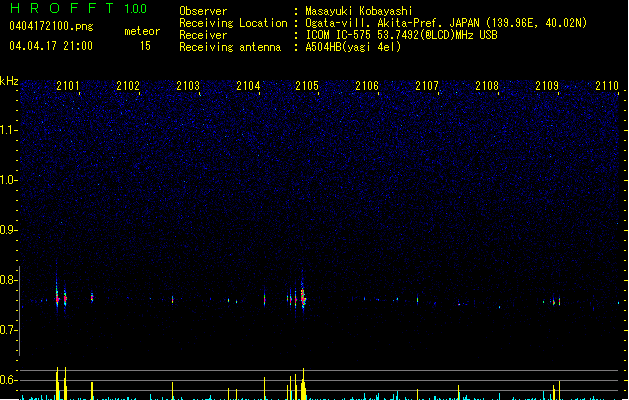Image resolution: width=629 pixels, height=400 pixels.
Task: Click the 2110 time axis marker
Action: [x=607, y=86]
